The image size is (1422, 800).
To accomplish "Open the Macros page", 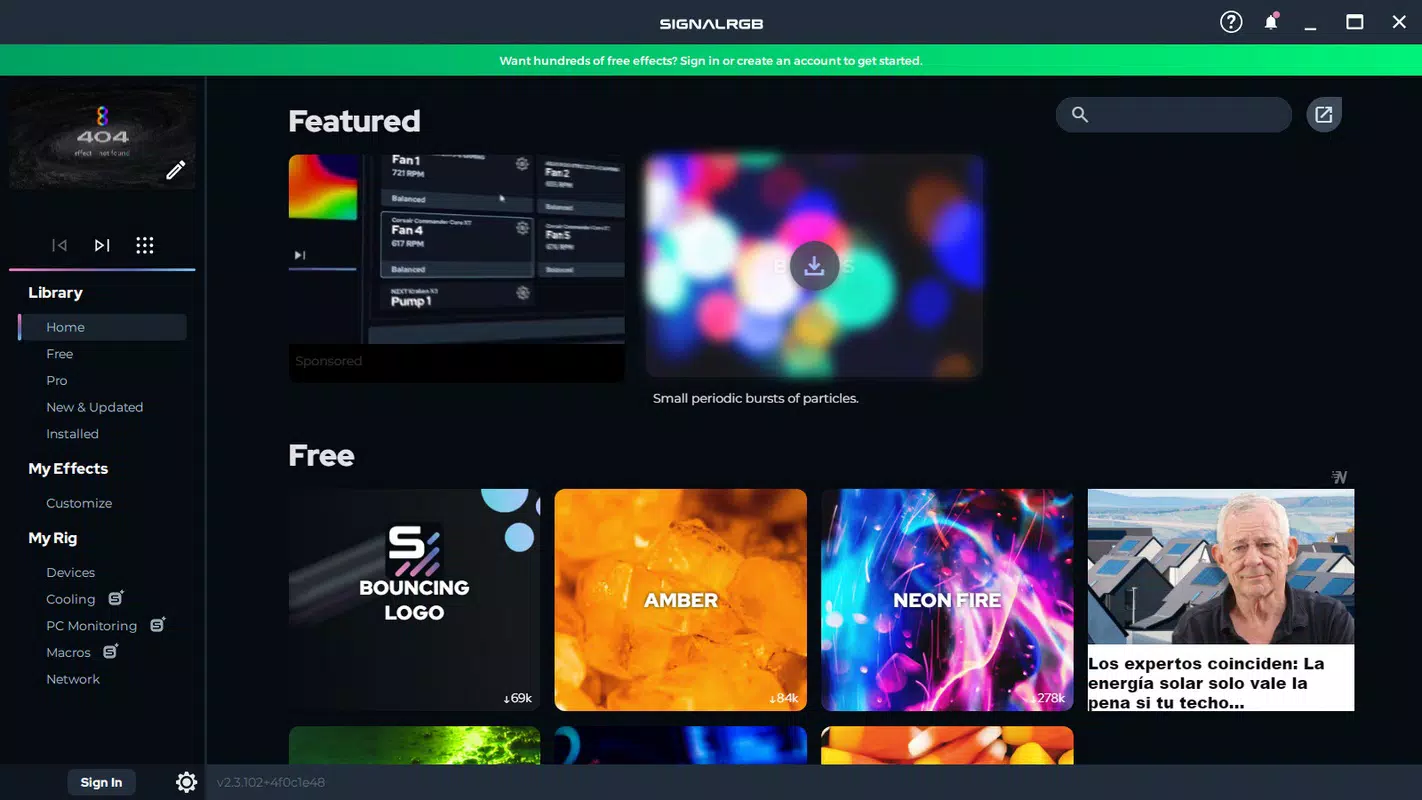I will pyautogui.click(x=68, y=652).
